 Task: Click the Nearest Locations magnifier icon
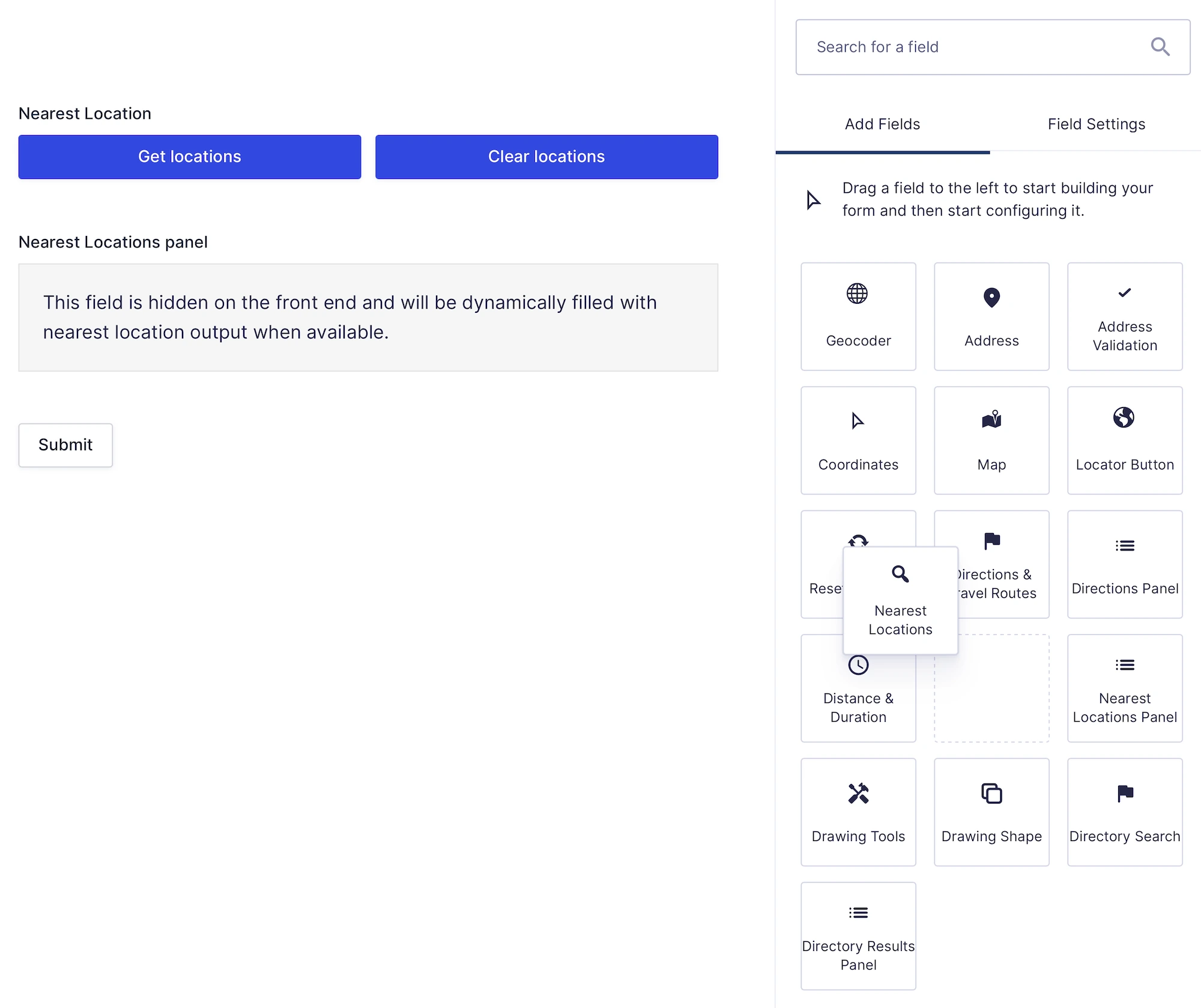pyautogui.click(x=900, y=574)
